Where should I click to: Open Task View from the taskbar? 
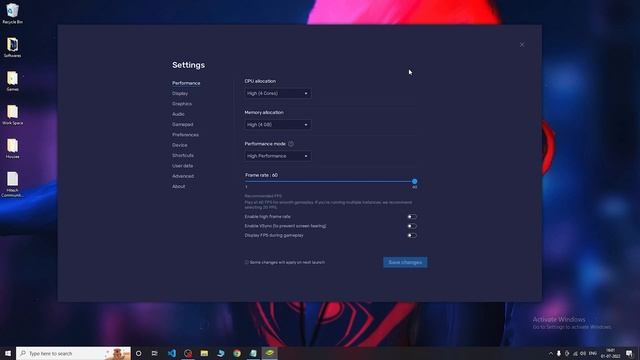pyautogui.click(x=155, y=353)
